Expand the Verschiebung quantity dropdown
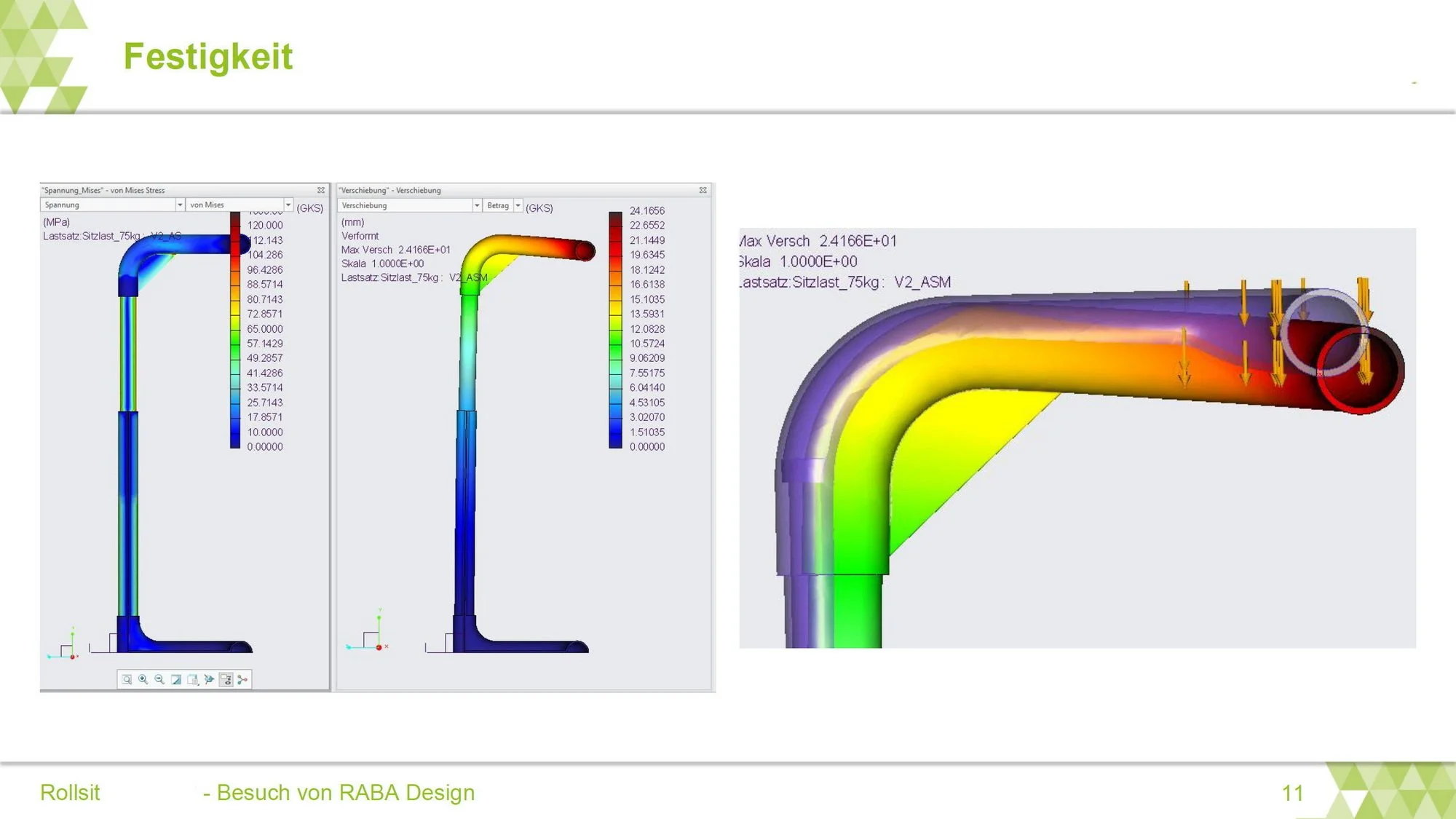The height and width of the screenshot is (819, 1456). [x=477, y=206]
